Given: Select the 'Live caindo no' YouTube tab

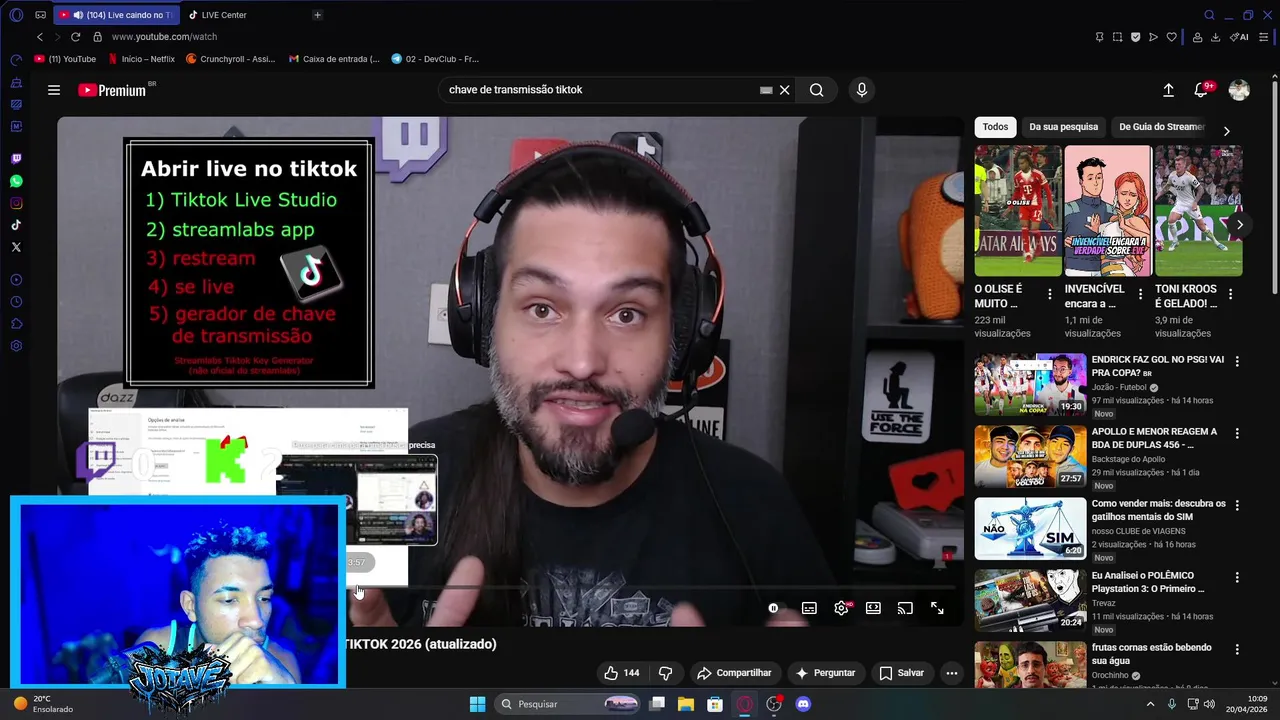Looking at the screenshot, I should [115, 15].
